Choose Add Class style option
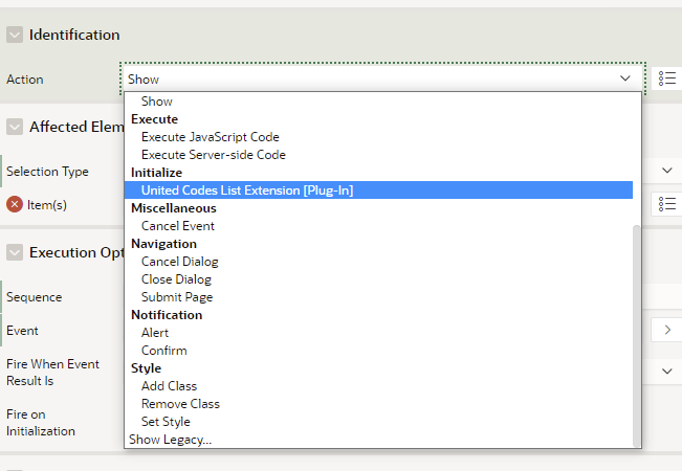 [x=378, y=386]
